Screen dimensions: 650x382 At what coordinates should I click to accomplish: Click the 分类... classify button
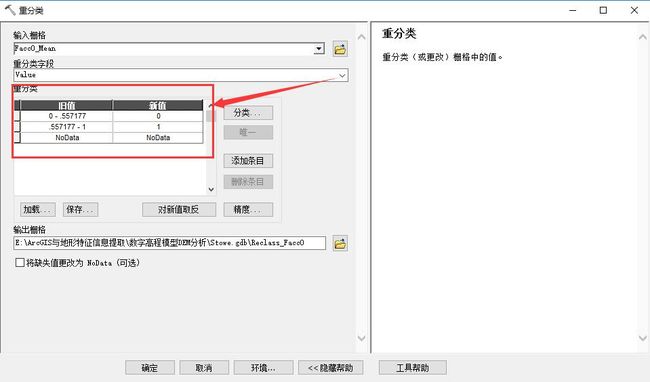[248, 113]
